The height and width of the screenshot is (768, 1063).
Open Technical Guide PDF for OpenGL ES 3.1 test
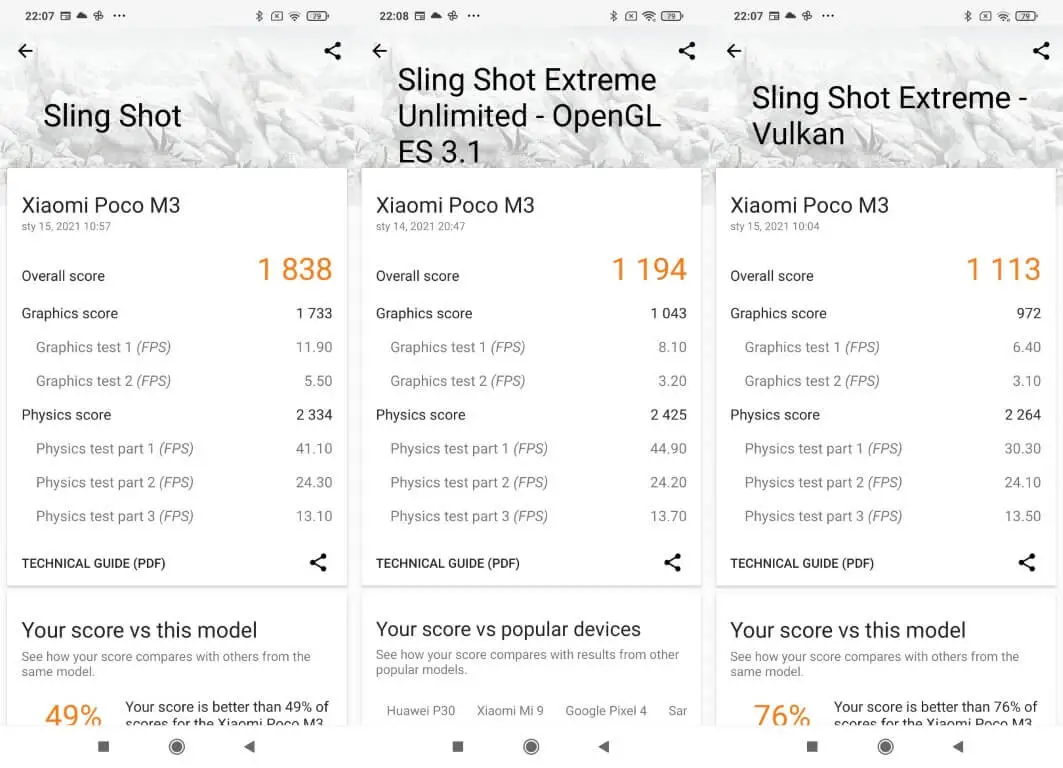pyautogui.click(x=447, y=564)
